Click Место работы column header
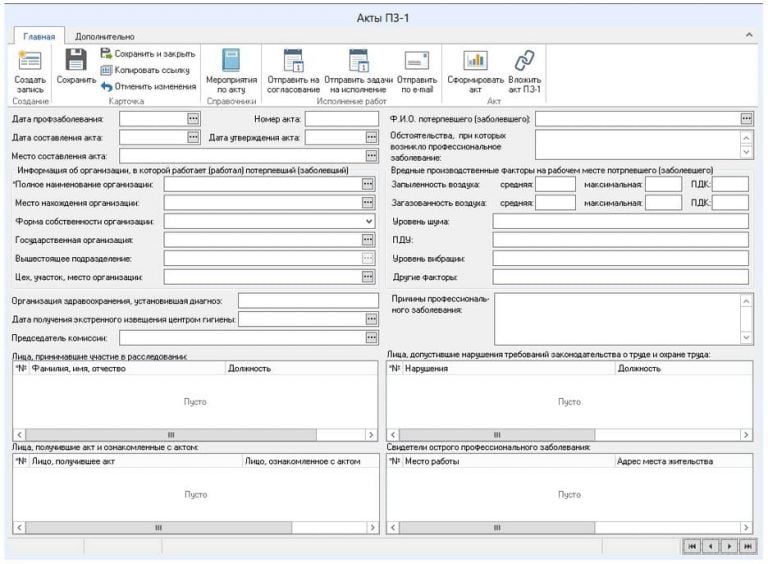Viewport: 768px width, 564px height. click(509, 461)
